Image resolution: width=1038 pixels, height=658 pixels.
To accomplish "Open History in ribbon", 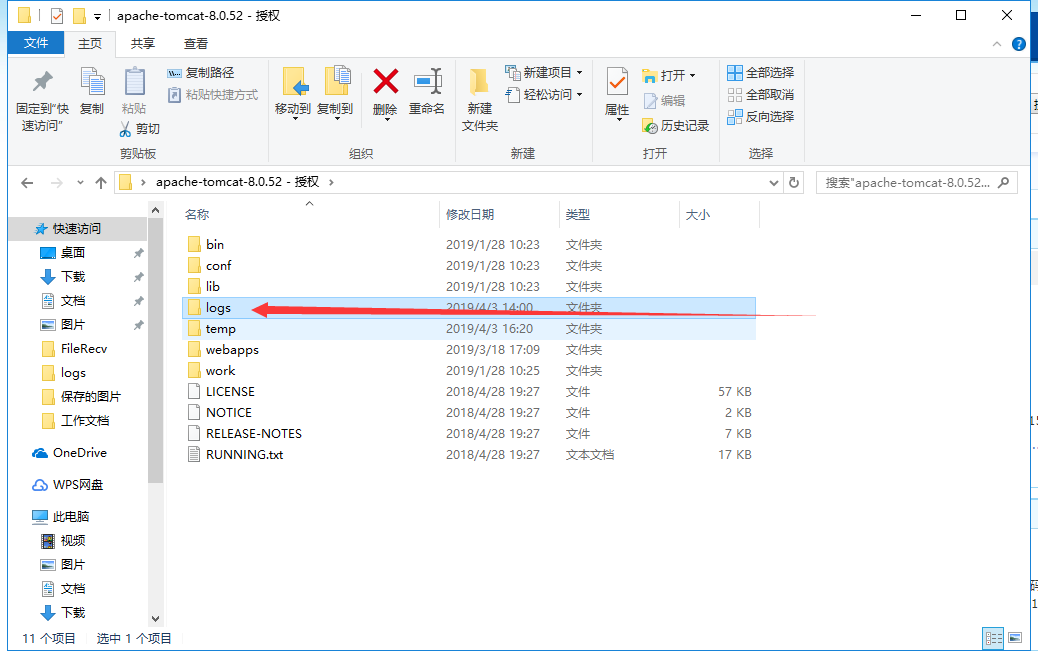I will [x=676, y=126].
